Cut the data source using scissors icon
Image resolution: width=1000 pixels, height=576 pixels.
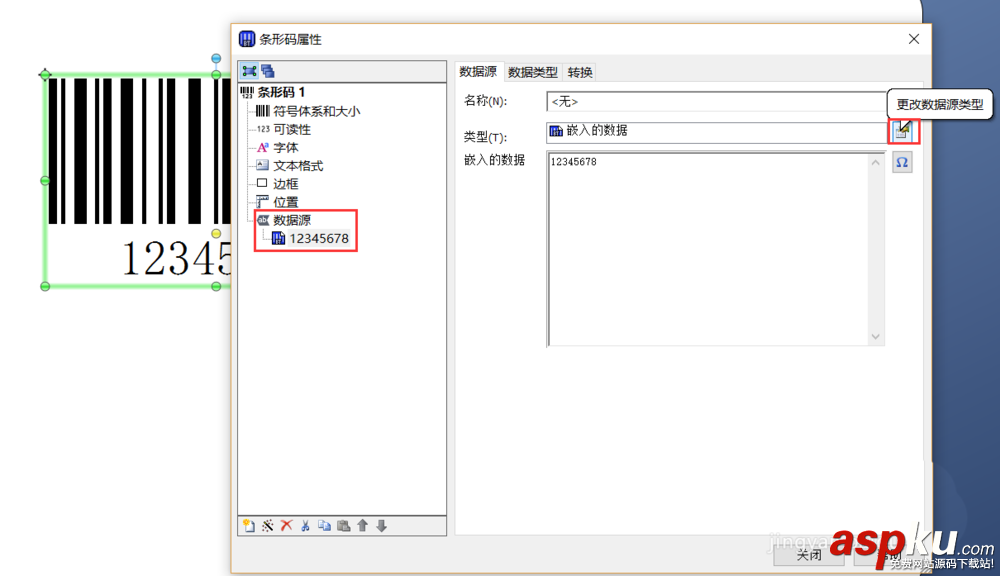pos(306,525)
